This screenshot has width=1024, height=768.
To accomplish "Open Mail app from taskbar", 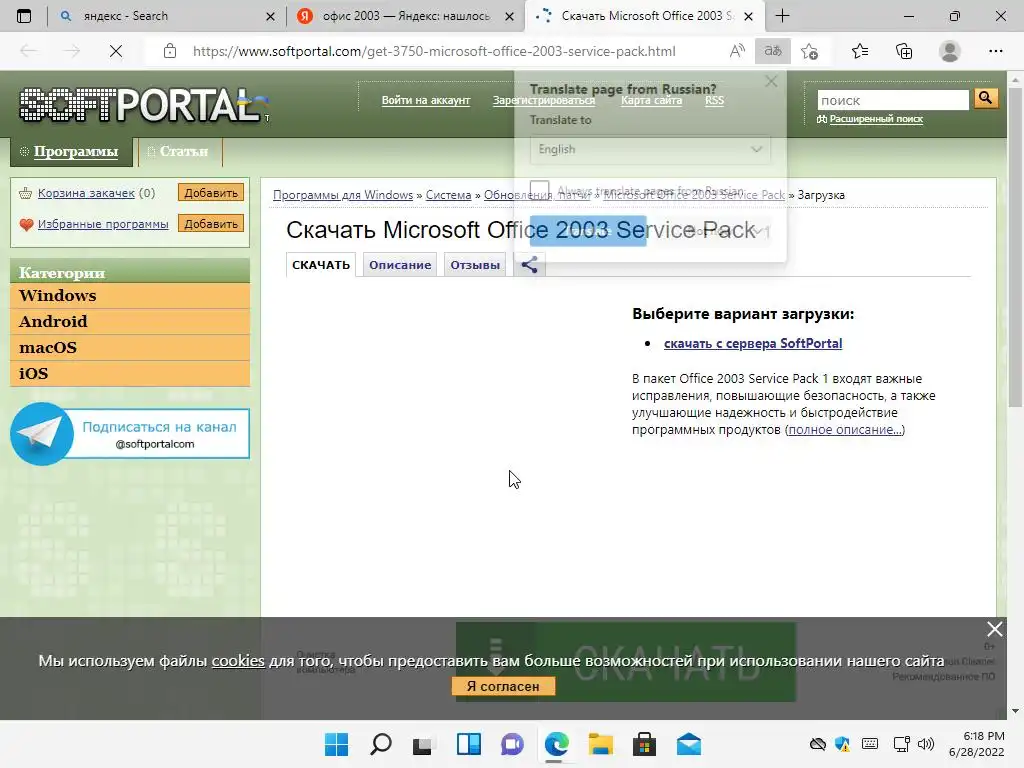I will coord(688,744).
